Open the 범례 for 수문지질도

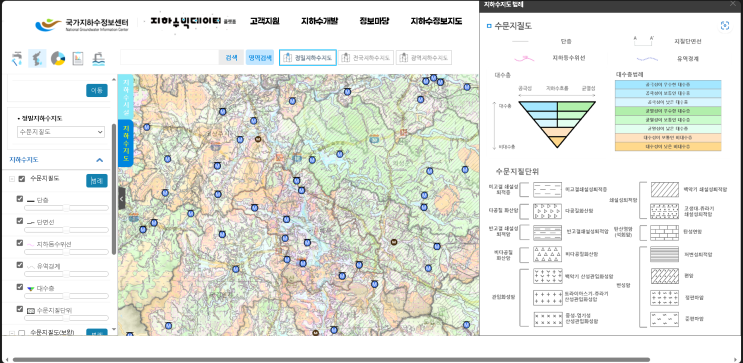point(97,181)
